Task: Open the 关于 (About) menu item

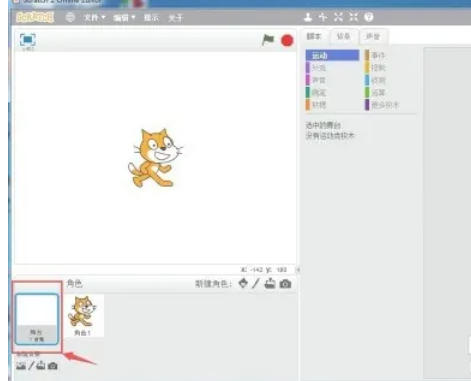Action: coord(175,18)
